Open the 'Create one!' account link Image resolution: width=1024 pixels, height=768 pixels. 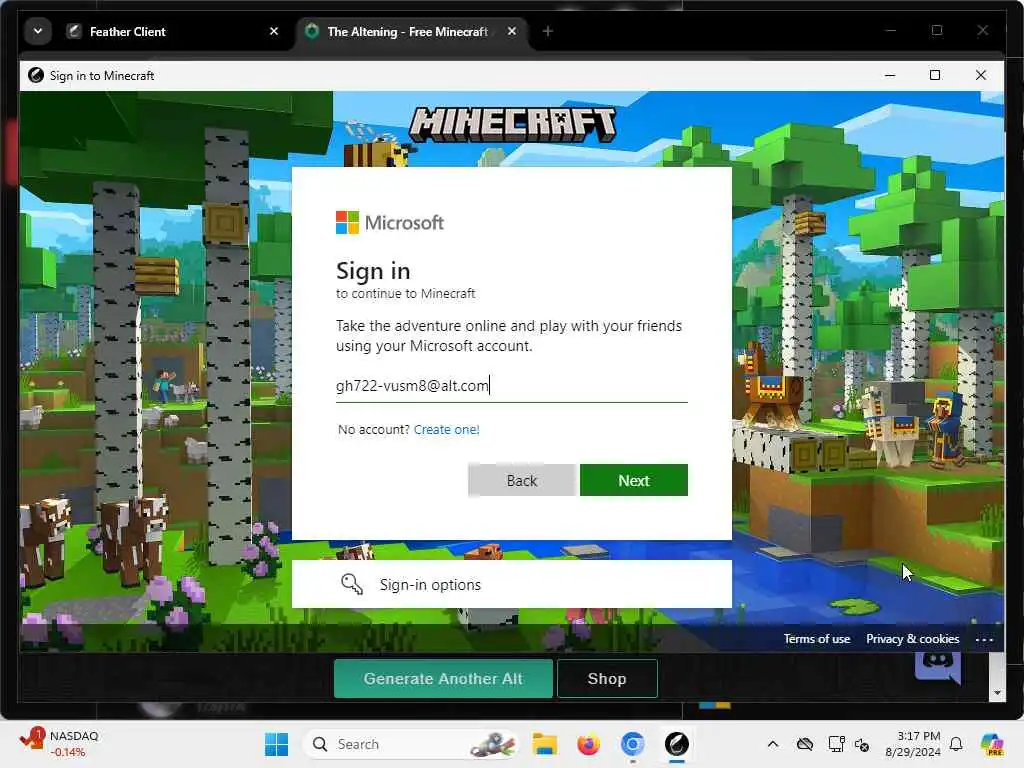(447, 430)
